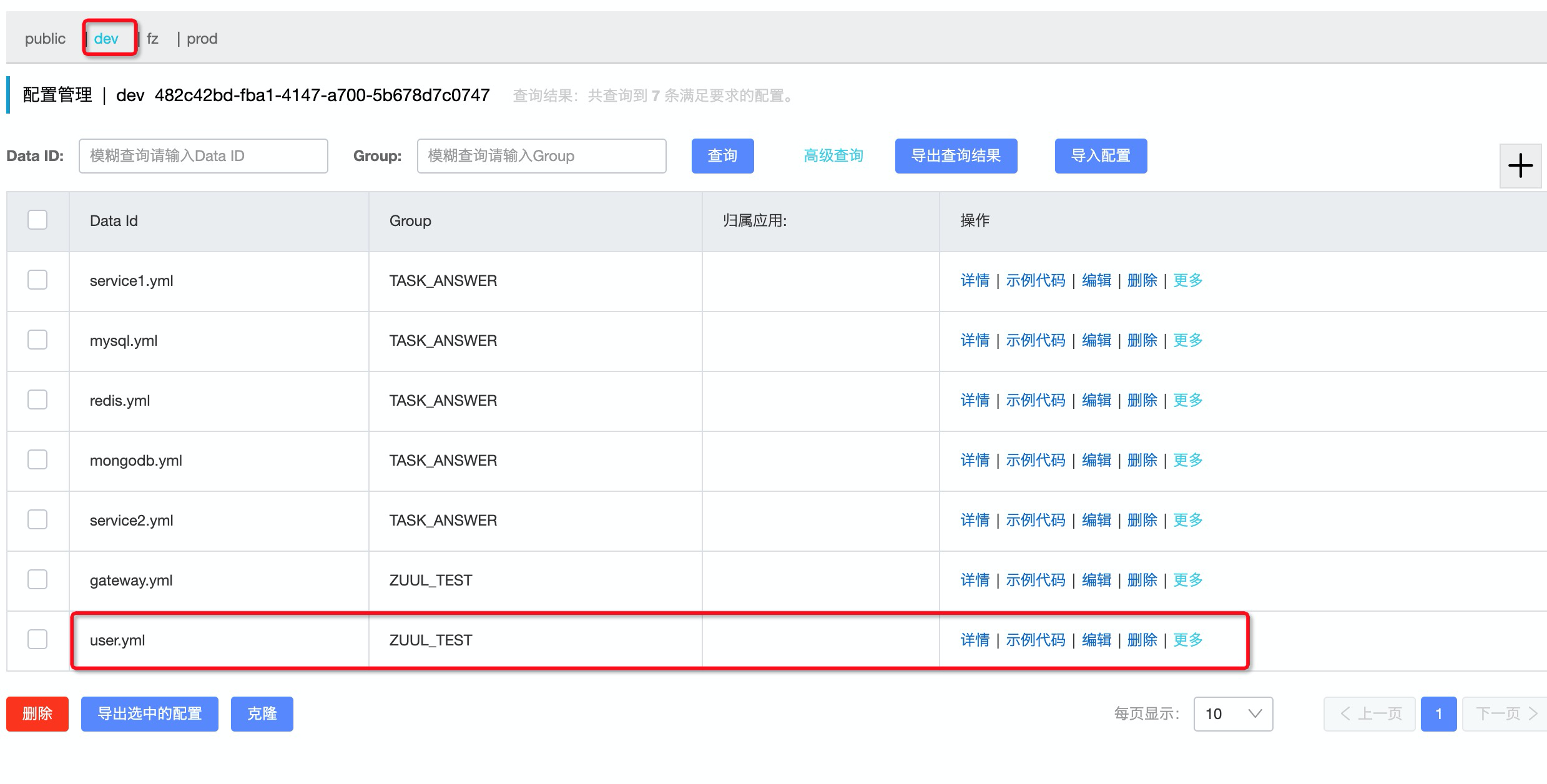Select the user.yml row checkbox

point(37,640)
